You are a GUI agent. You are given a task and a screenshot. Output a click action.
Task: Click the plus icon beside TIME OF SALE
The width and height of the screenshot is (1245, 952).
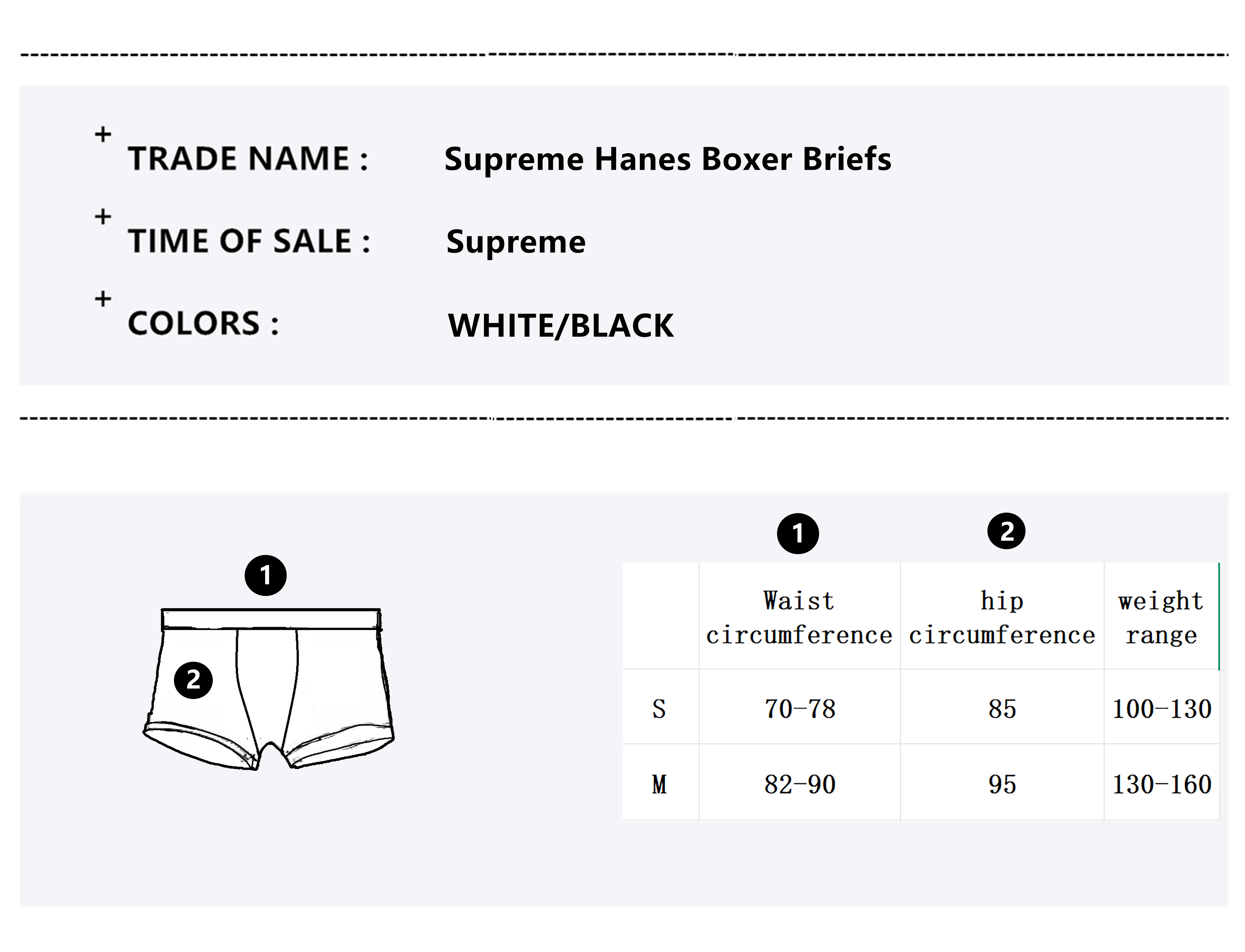(103, 217)
